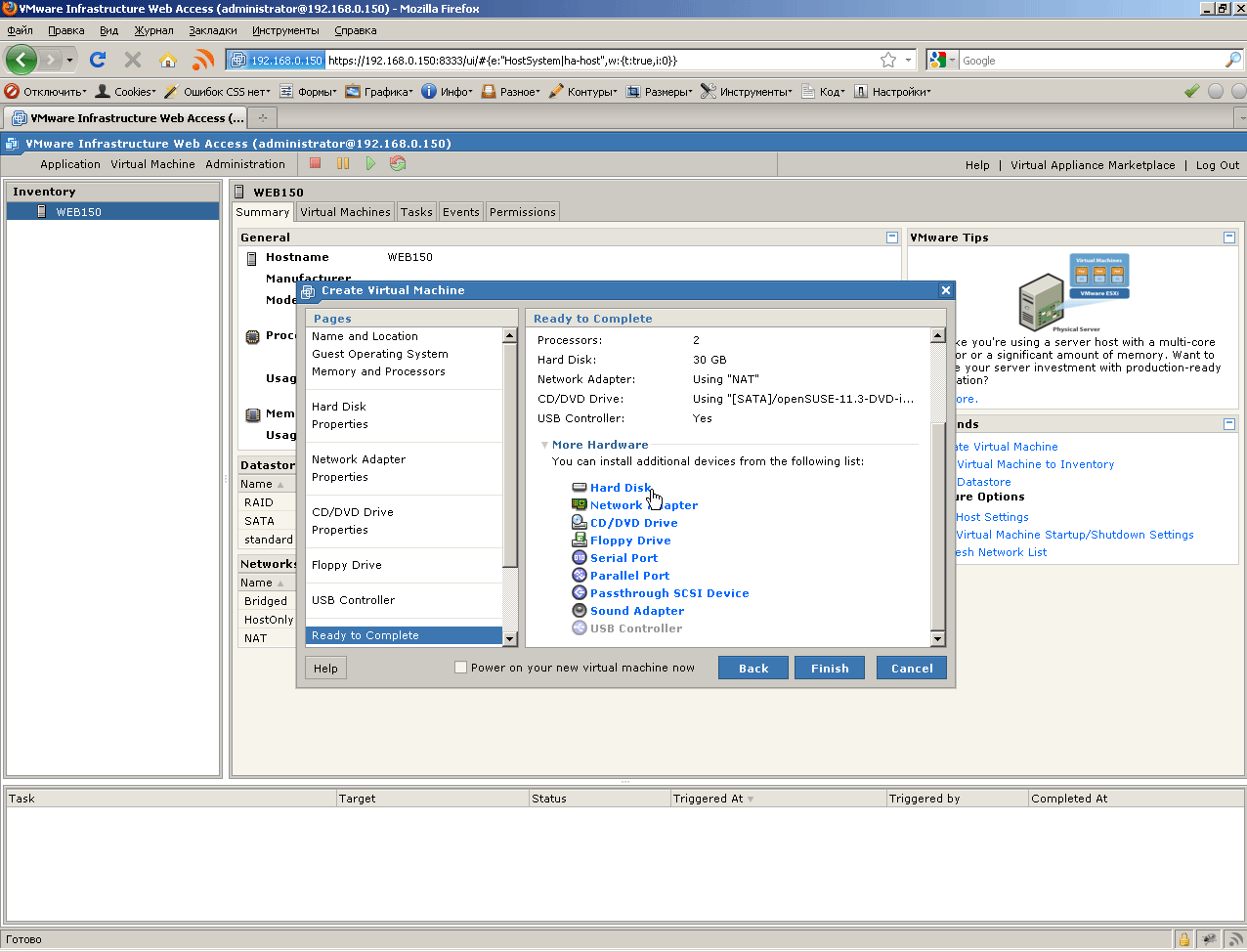
Task: Click the green checkmark icon in developer toolbar
Action: 1191,91
